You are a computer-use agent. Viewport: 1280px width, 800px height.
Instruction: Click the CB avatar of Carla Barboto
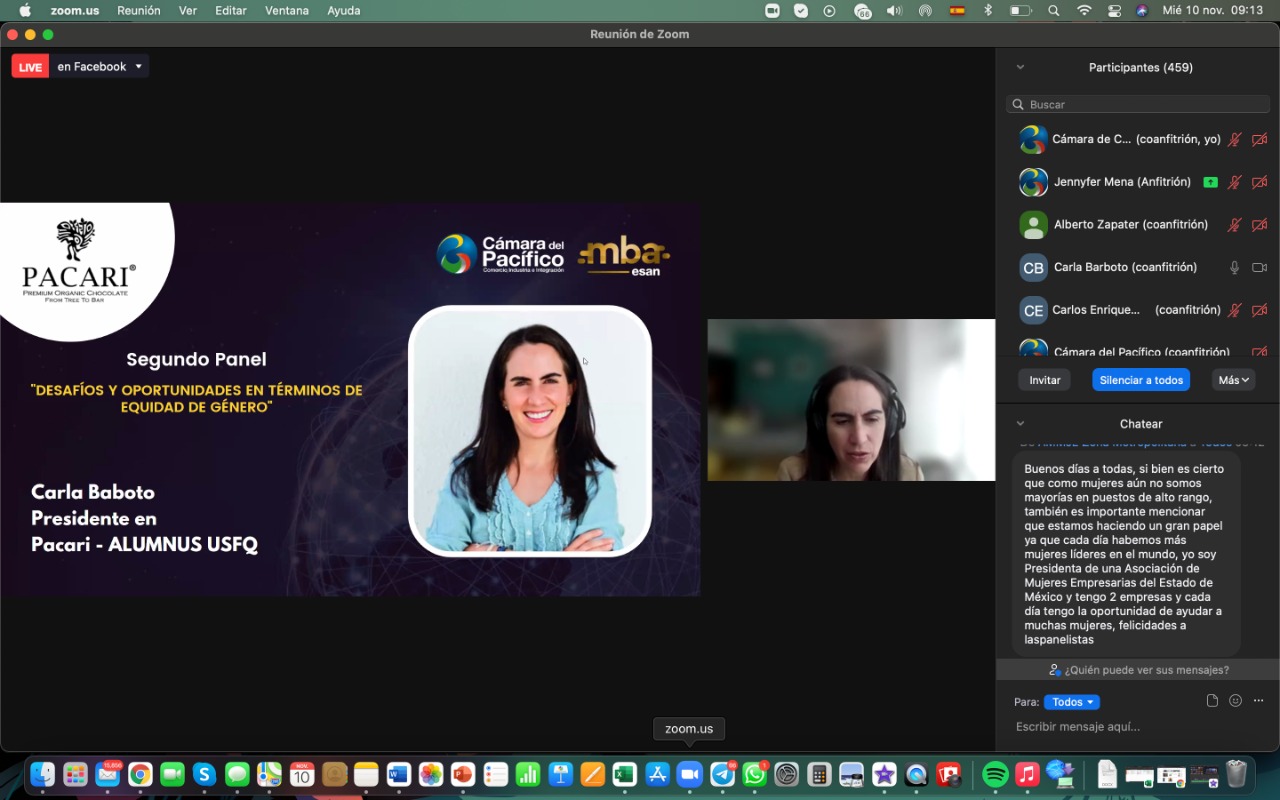(1033, 268)
